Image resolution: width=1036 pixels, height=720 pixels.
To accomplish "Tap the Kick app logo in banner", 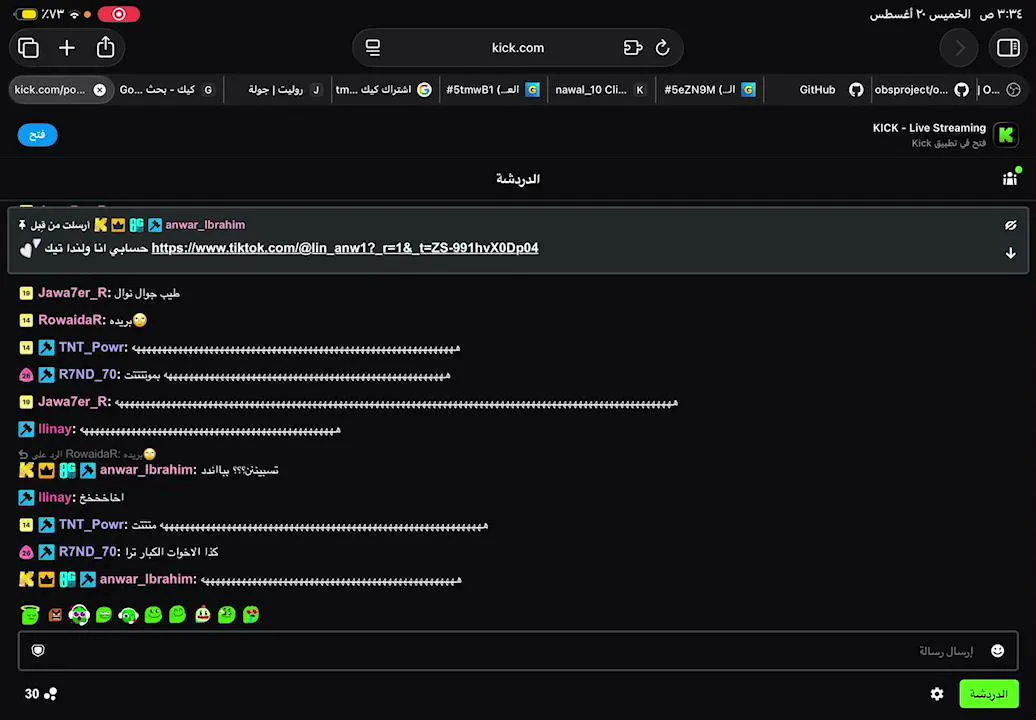I will (x=1006, y=135).
